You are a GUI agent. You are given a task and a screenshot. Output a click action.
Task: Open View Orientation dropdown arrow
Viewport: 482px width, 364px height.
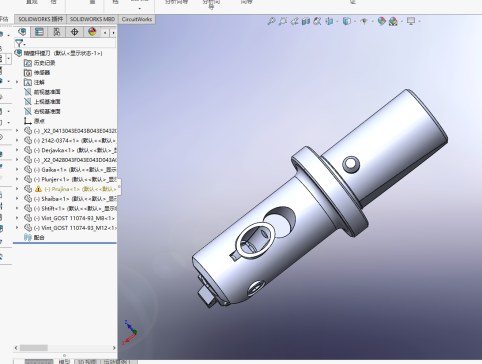[x=337, y=22]
